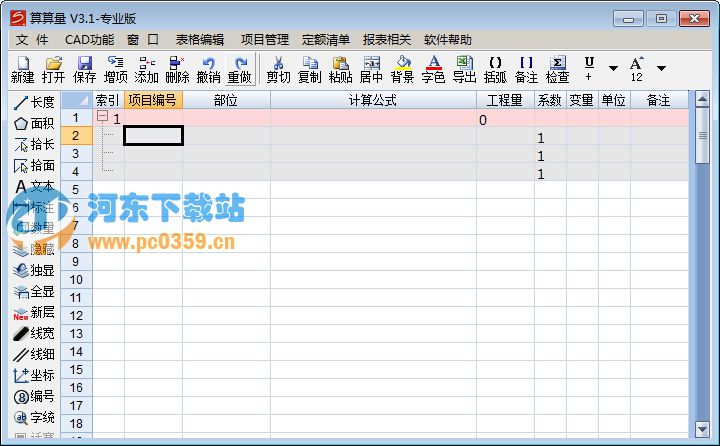Click the 项目编号 column header
Viewport: 720px width, 446px height.
click(153, 100)
